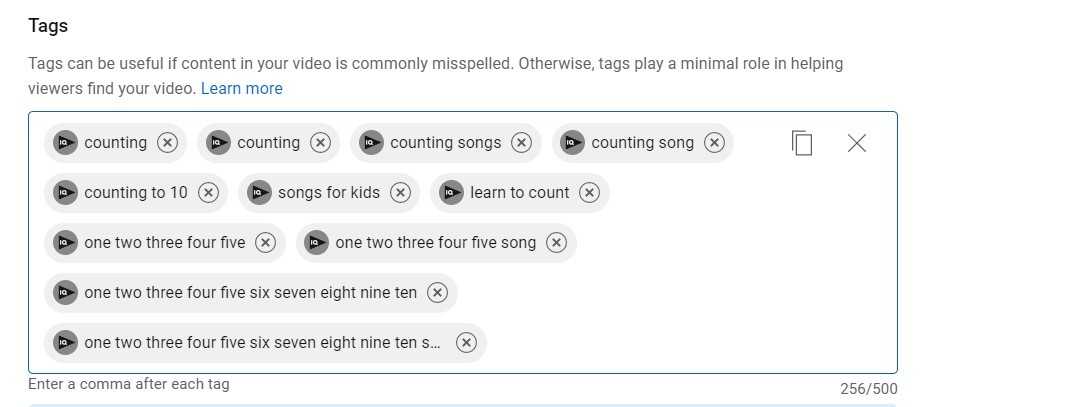Remove the "counting songs" tag
This screenshot has height=407, width=1065.
coord(521,143)
